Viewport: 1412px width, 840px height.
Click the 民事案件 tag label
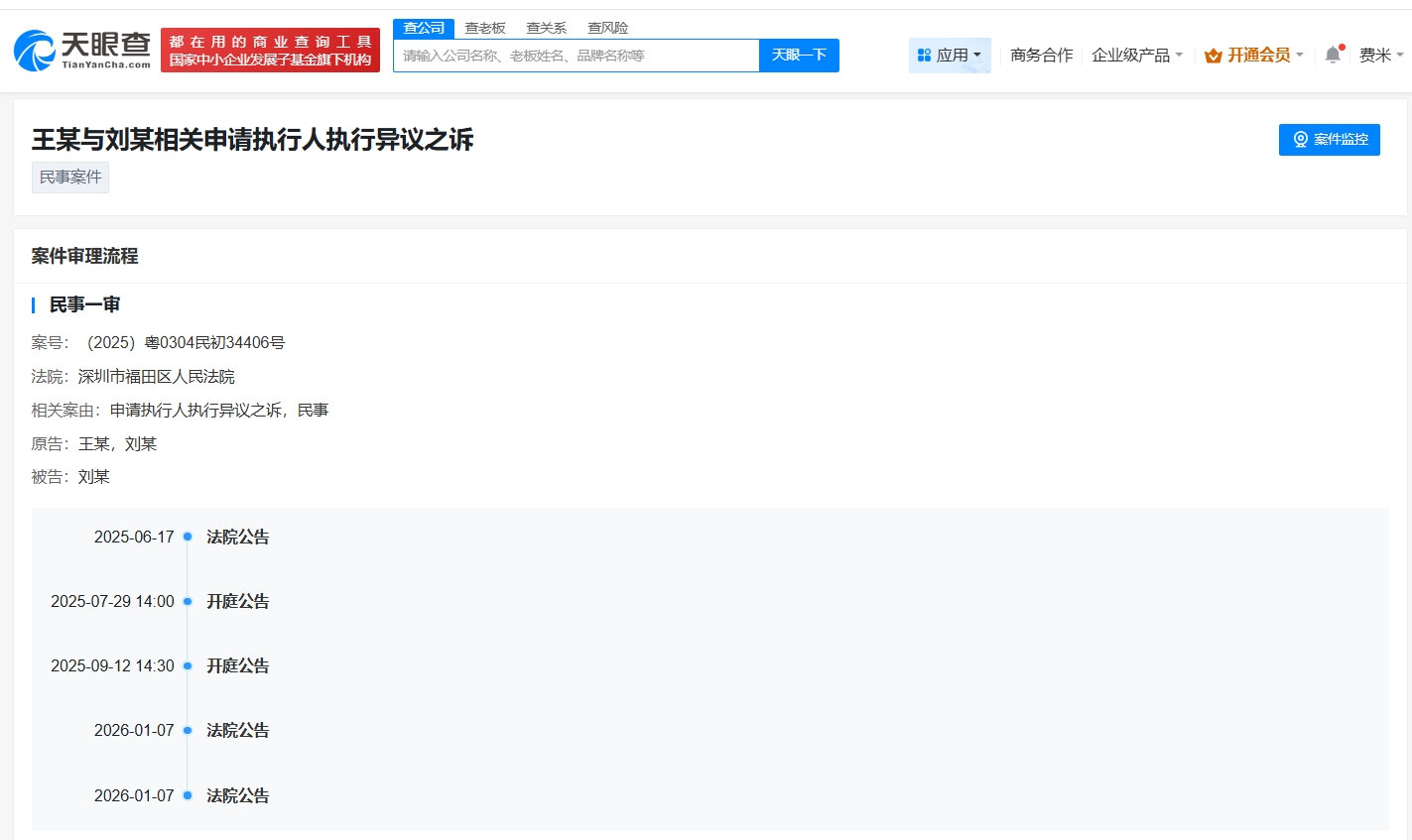(70, 178)
